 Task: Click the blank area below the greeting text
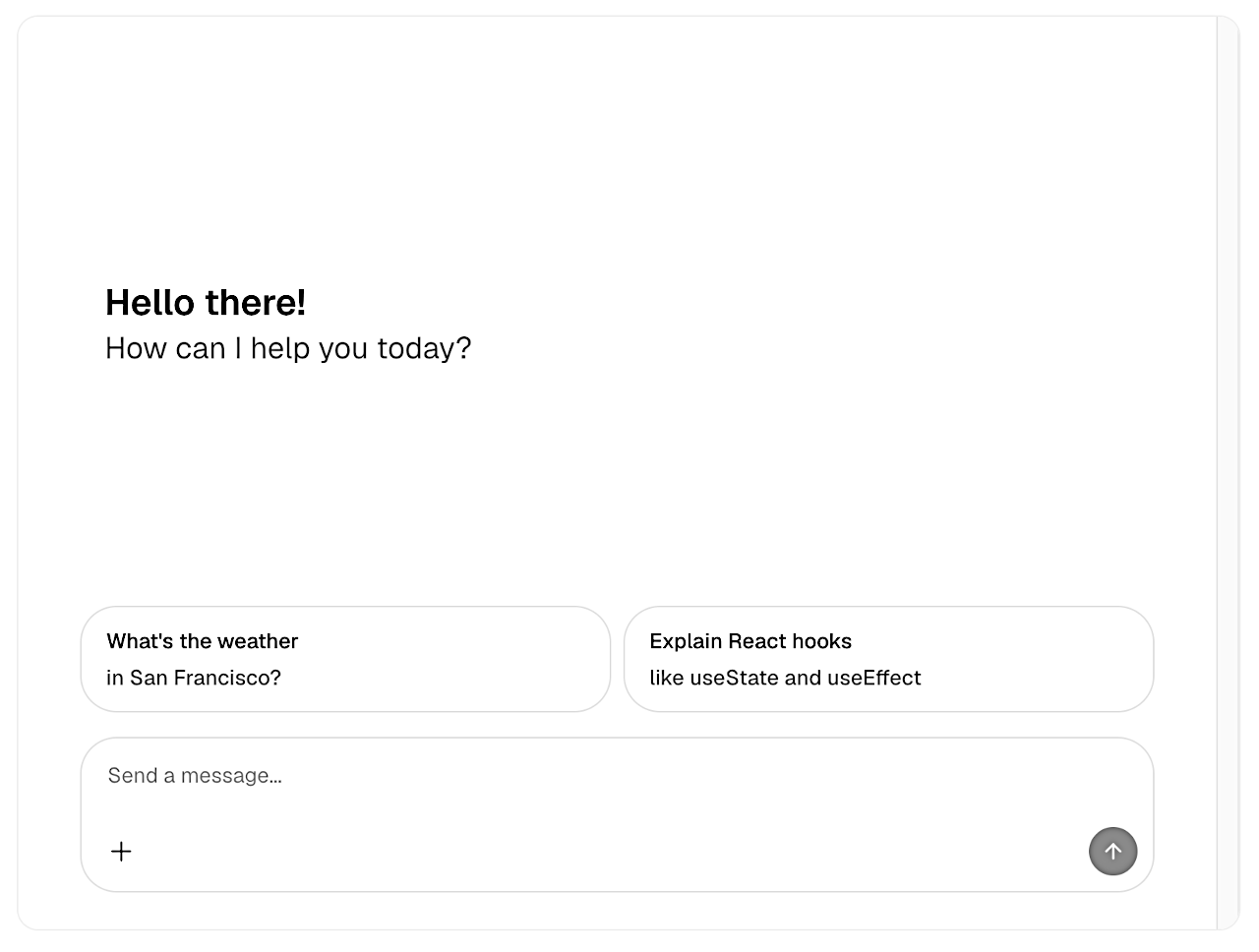[x=610, y=472]
